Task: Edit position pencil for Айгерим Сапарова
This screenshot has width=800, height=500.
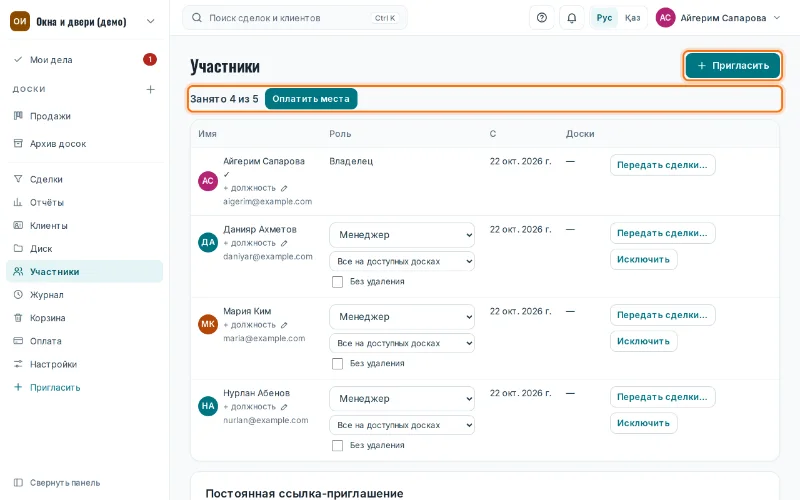Action: (x=284, y=188)
